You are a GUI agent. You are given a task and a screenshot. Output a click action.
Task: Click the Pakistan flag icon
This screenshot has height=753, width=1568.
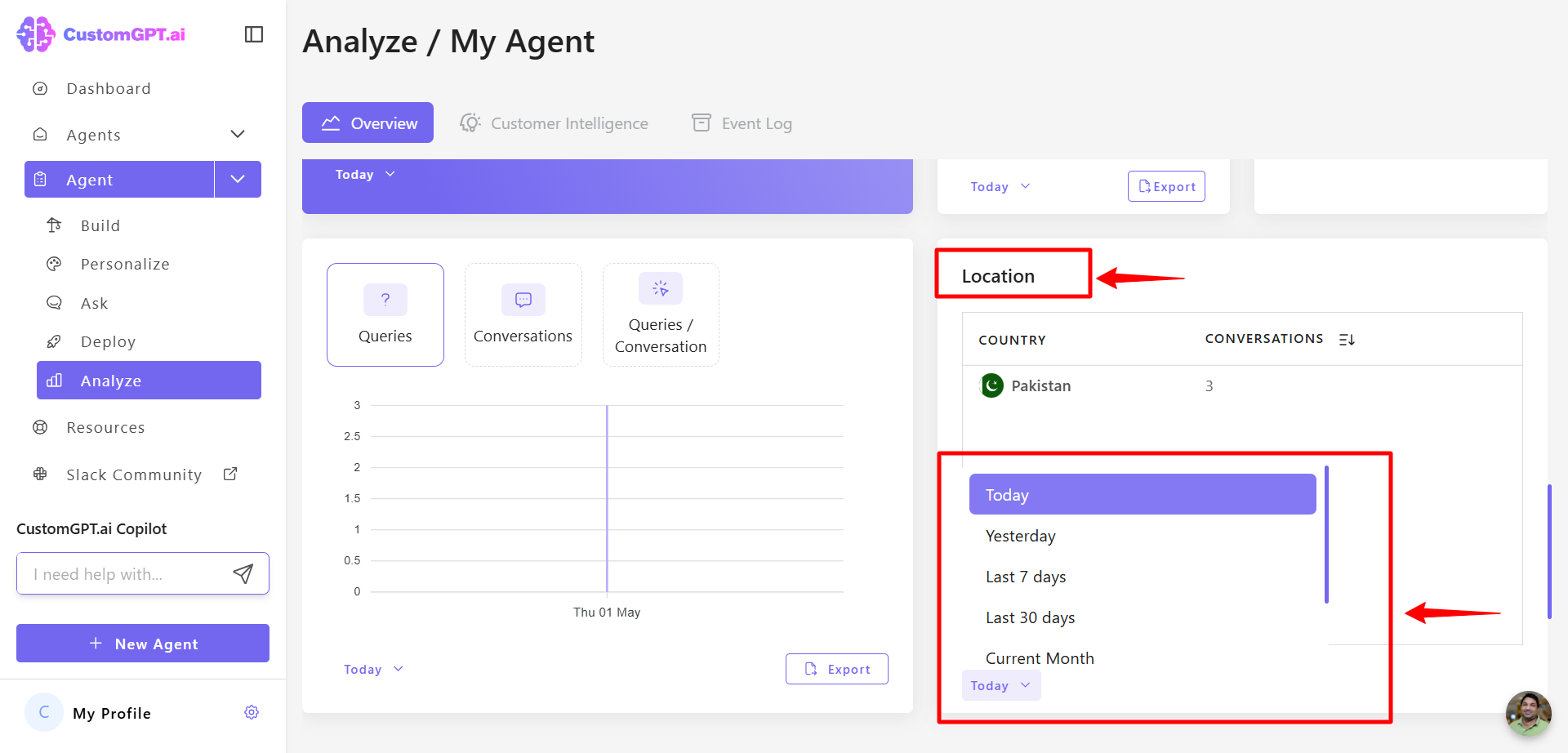pos(992,385)
